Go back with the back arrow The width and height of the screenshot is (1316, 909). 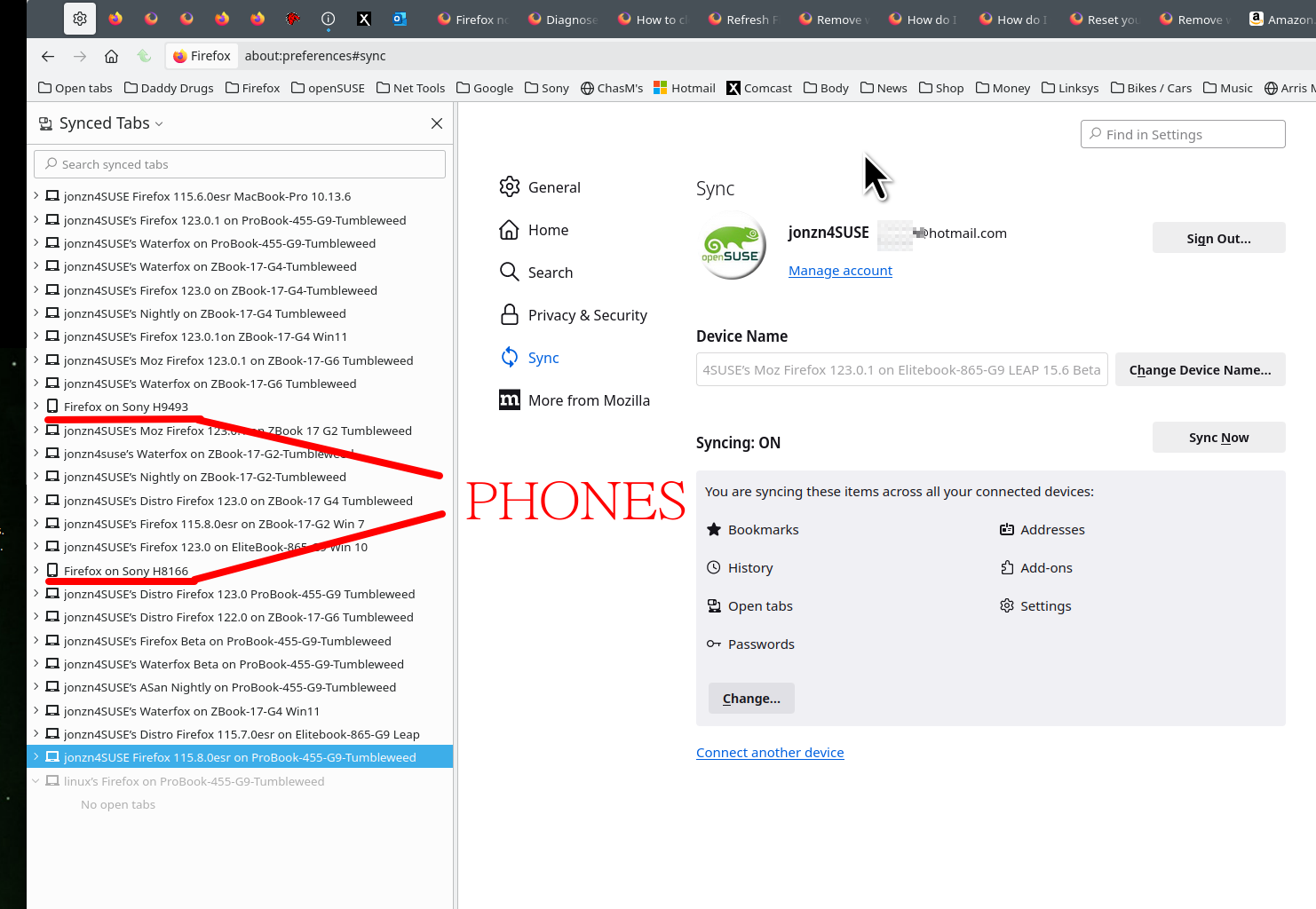click(48, 56)
